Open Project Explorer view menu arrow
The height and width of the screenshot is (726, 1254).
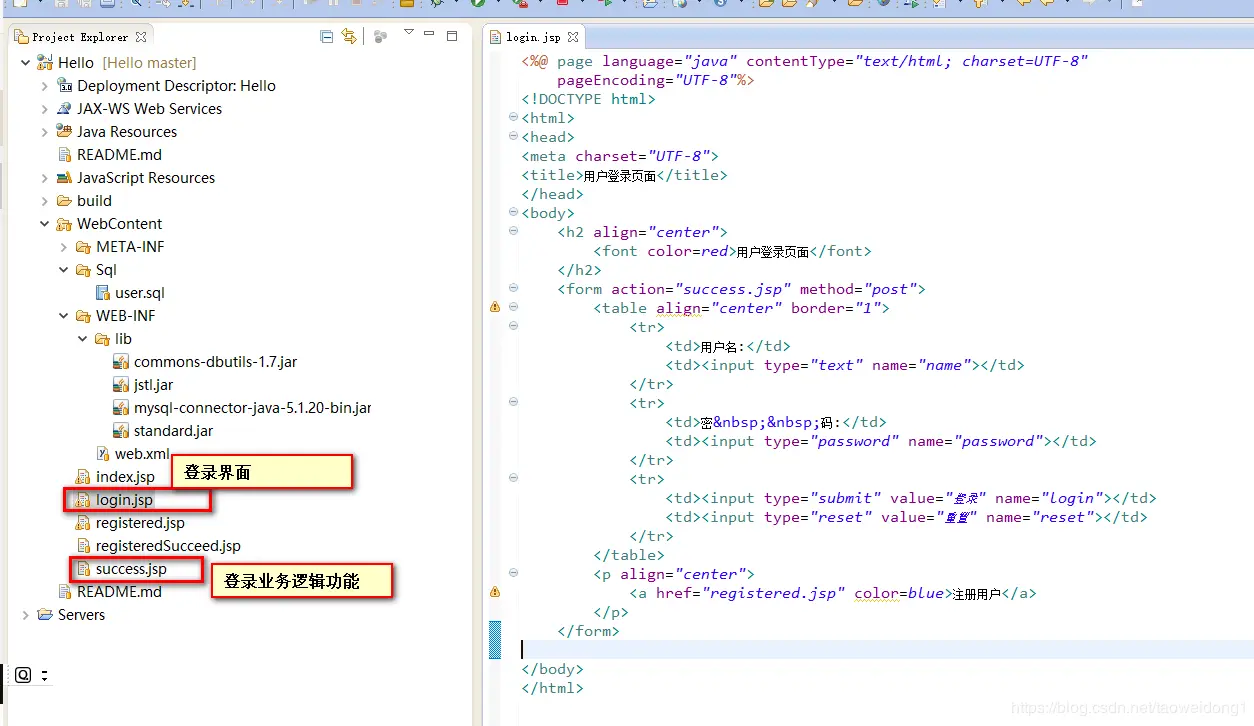click(408, 33)
